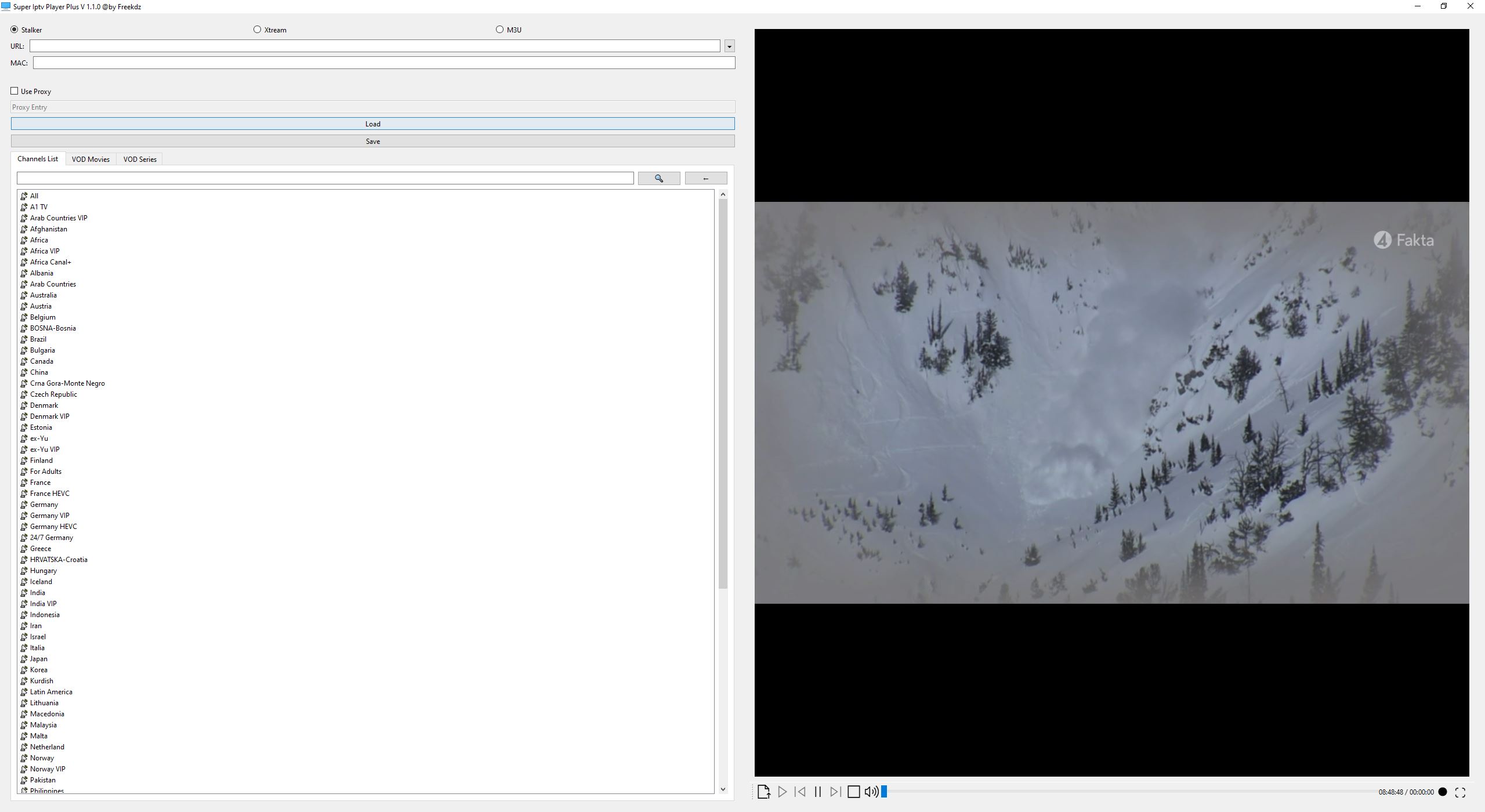
Task: Click the black record circle button
Action: pyautogui.click(x=1443, y=792)
